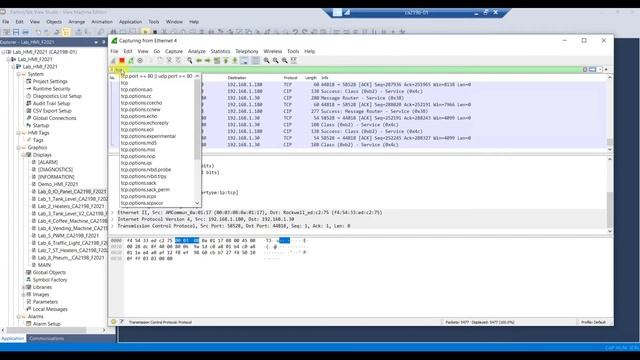
Task: Toggle auto-scroll during live capture
Action: (x=244, y=60)
